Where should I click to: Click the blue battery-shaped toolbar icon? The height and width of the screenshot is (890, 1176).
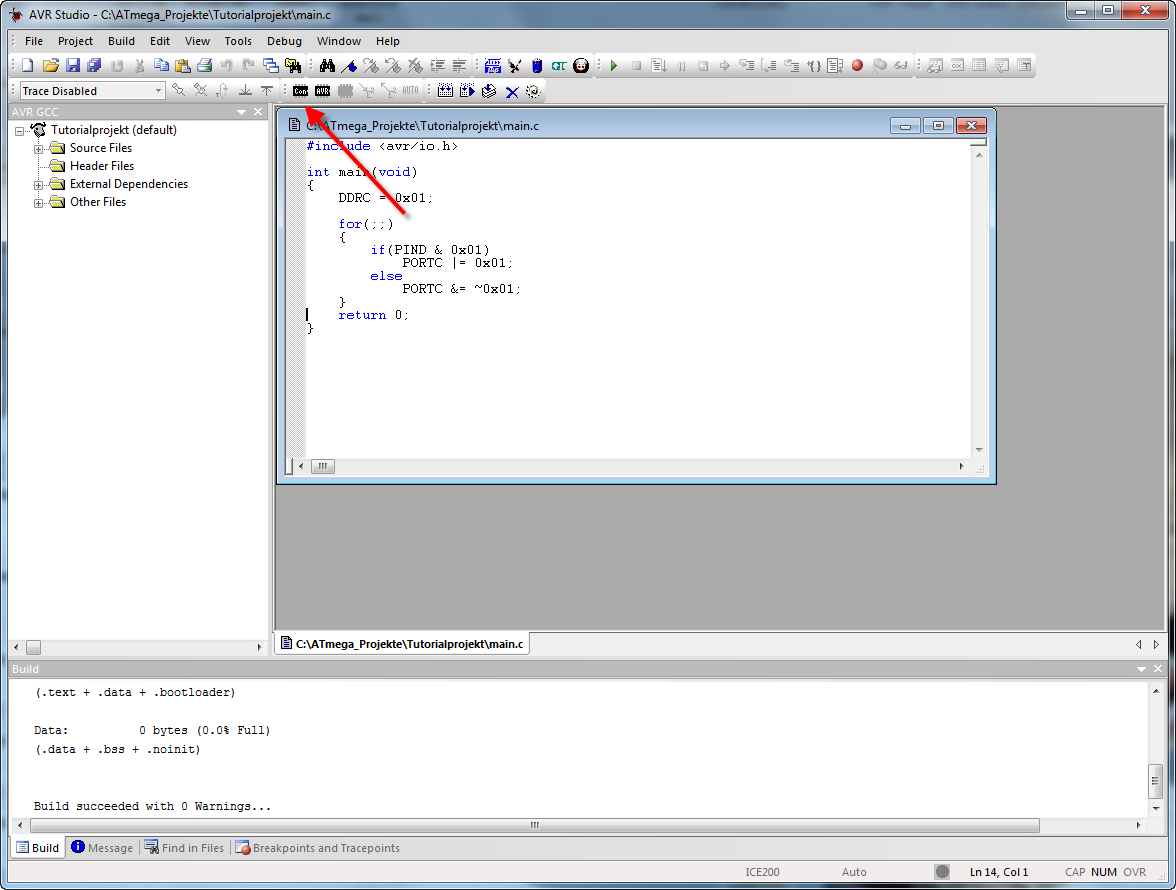click(x=537, y=66)
